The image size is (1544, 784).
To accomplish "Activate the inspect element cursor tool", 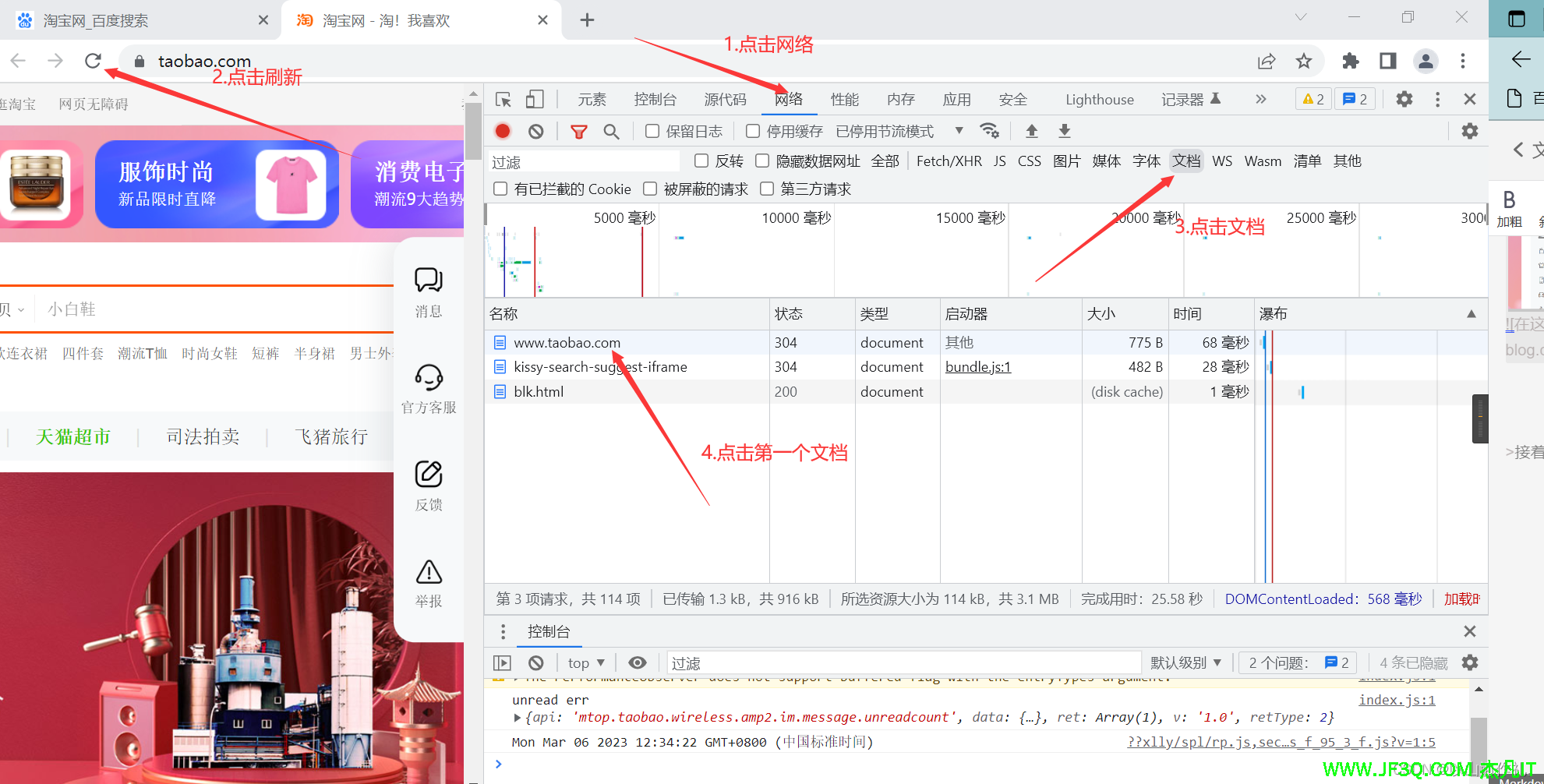I will (503, 100).
